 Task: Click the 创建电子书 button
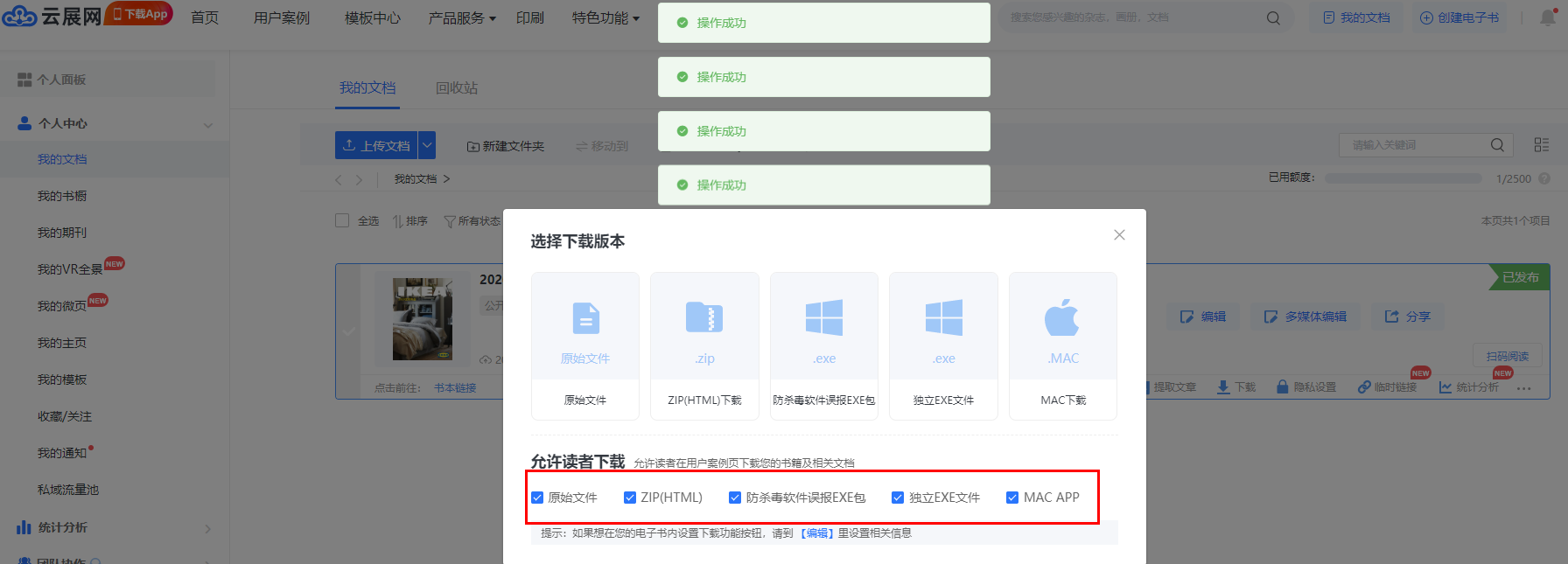click(1459, 17)
